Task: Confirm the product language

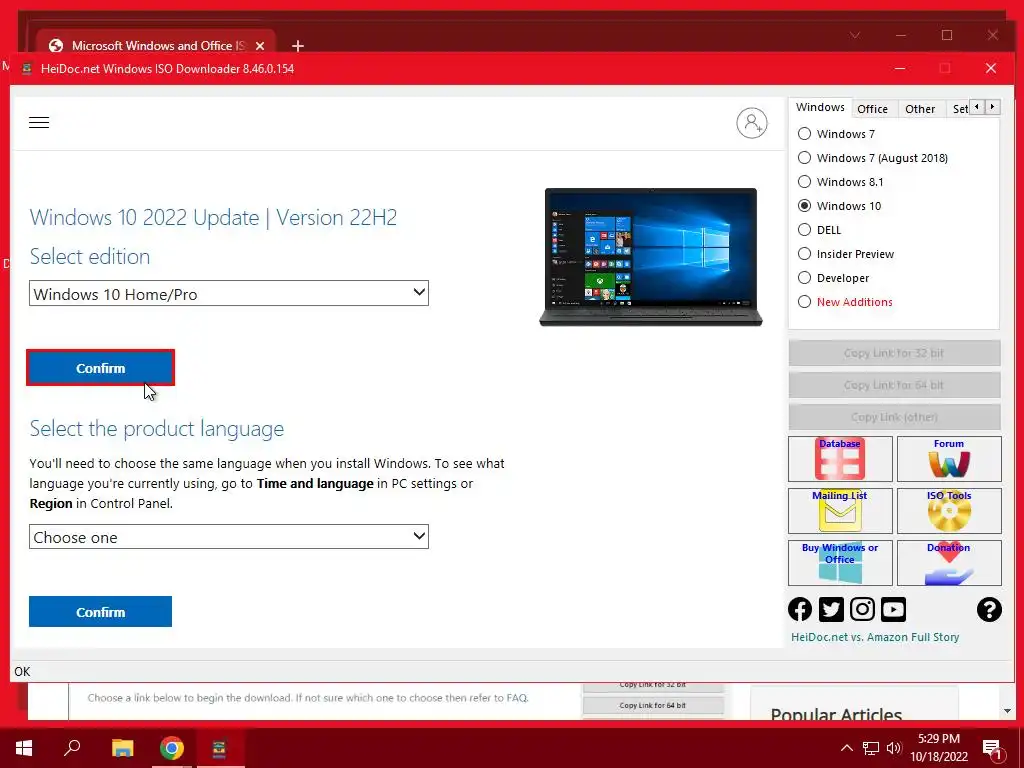Action: pyautogui.click(x=101, y=612)
